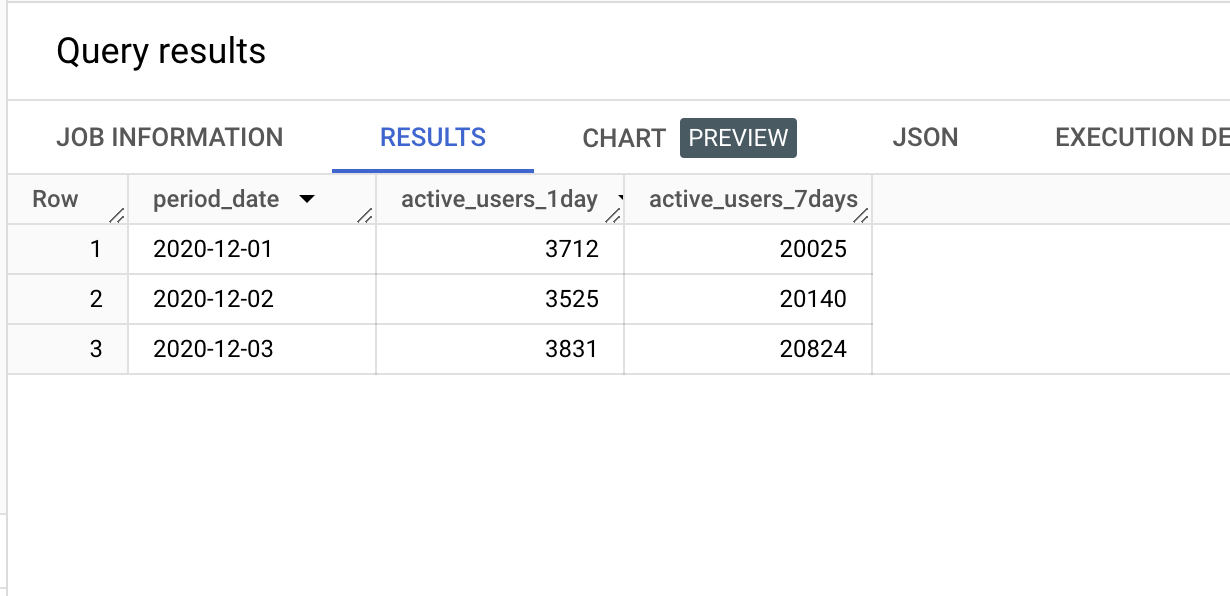Click the period_date column resize handle icon
The width and height of the screenshot is (1230, 596).
pyautogui.click(x=365, y=214)
